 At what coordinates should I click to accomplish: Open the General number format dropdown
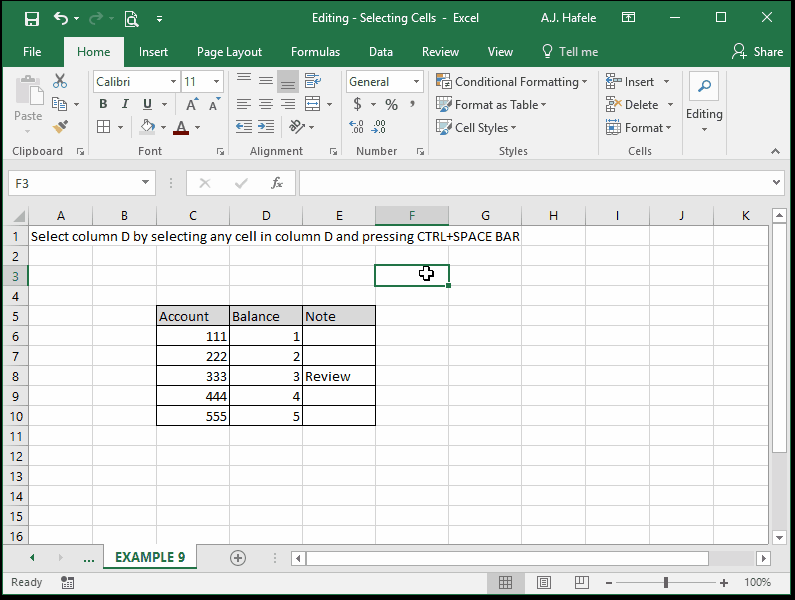coord(416,82)
